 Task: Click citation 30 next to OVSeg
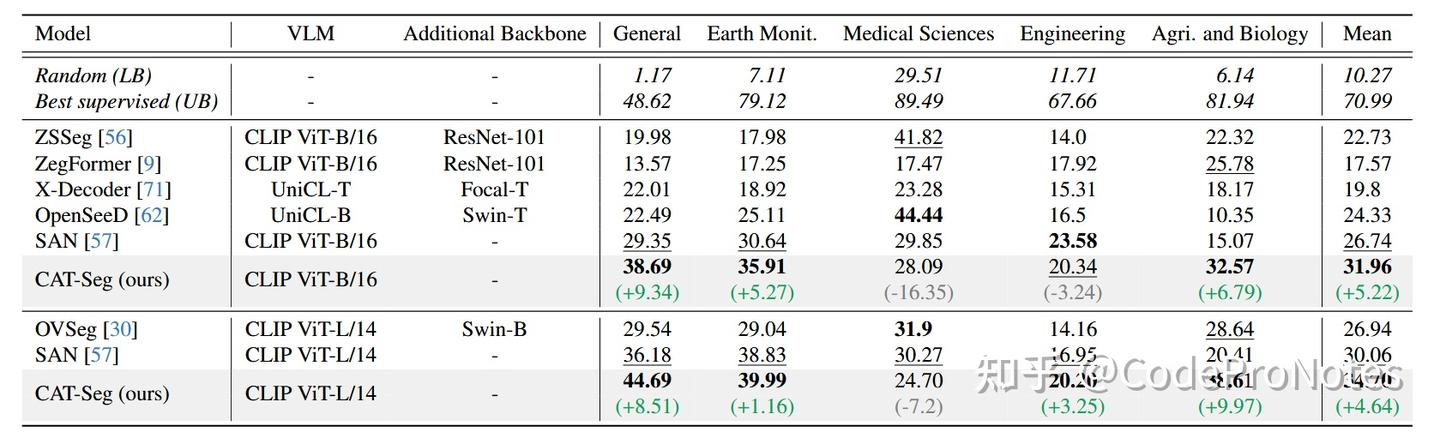coord(122,329)
